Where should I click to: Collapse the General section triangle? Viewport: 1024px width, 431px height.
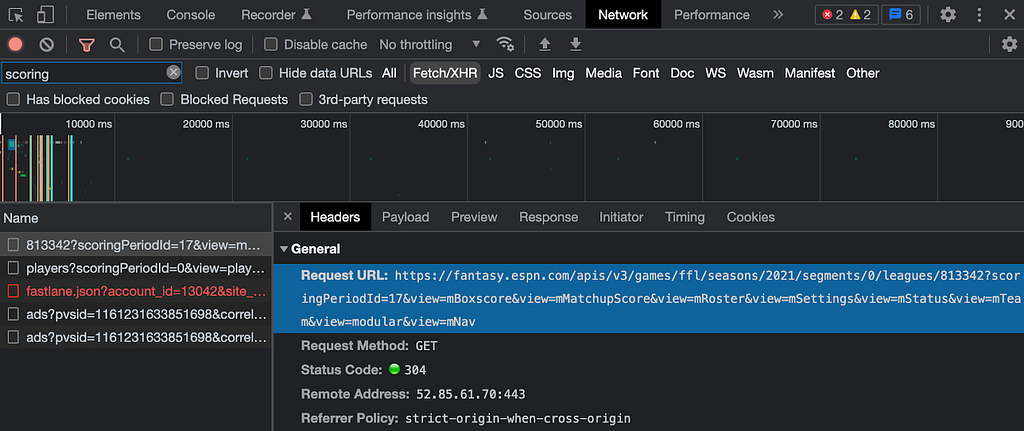(x=283, y=249)
